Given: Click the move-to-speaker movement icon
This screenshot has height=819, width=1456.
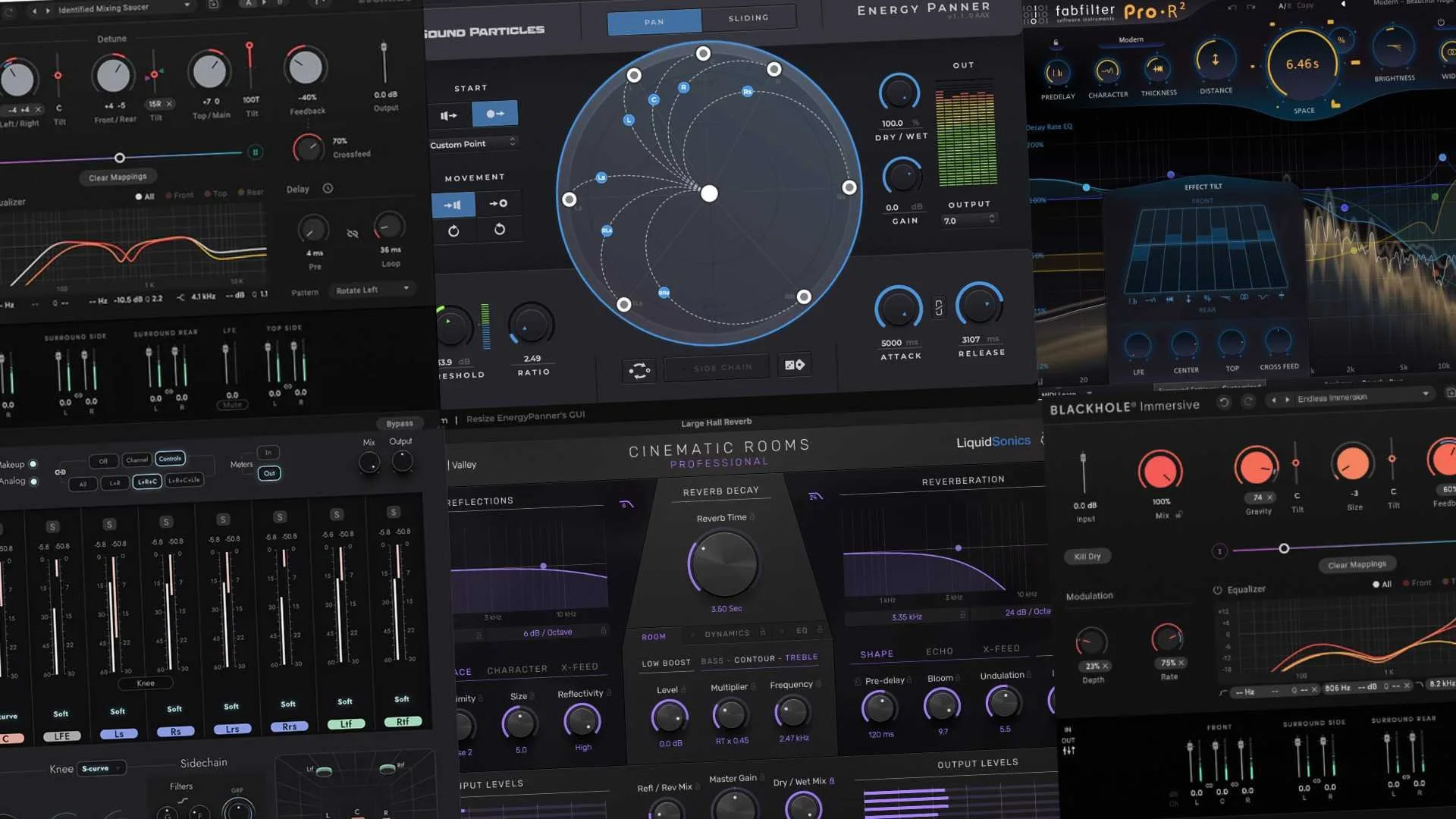Looking at the screenshot, I should click(453, 205).
